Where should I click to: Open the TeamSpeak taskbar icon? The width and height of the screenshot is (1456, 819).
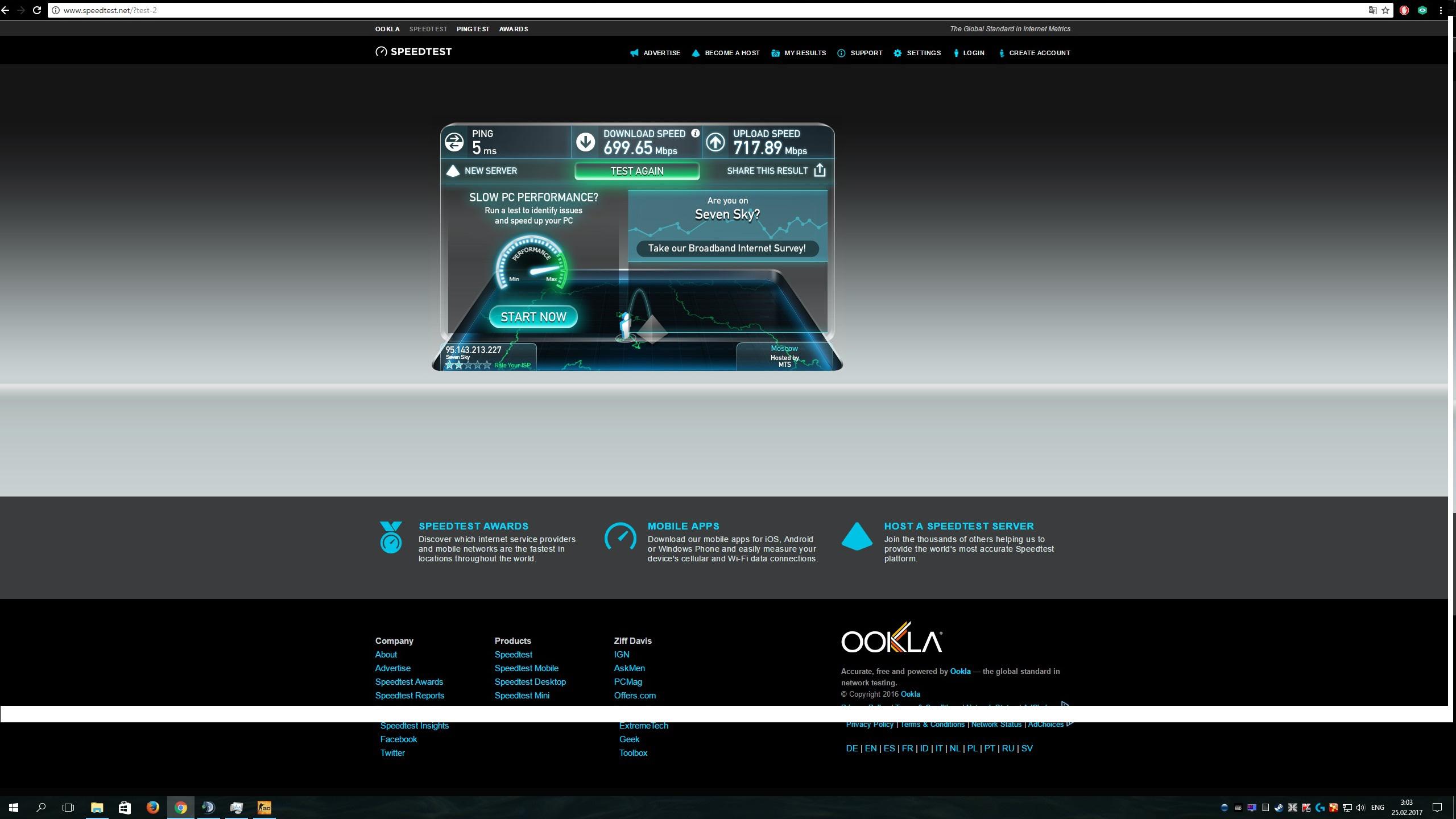pos(208,808)
